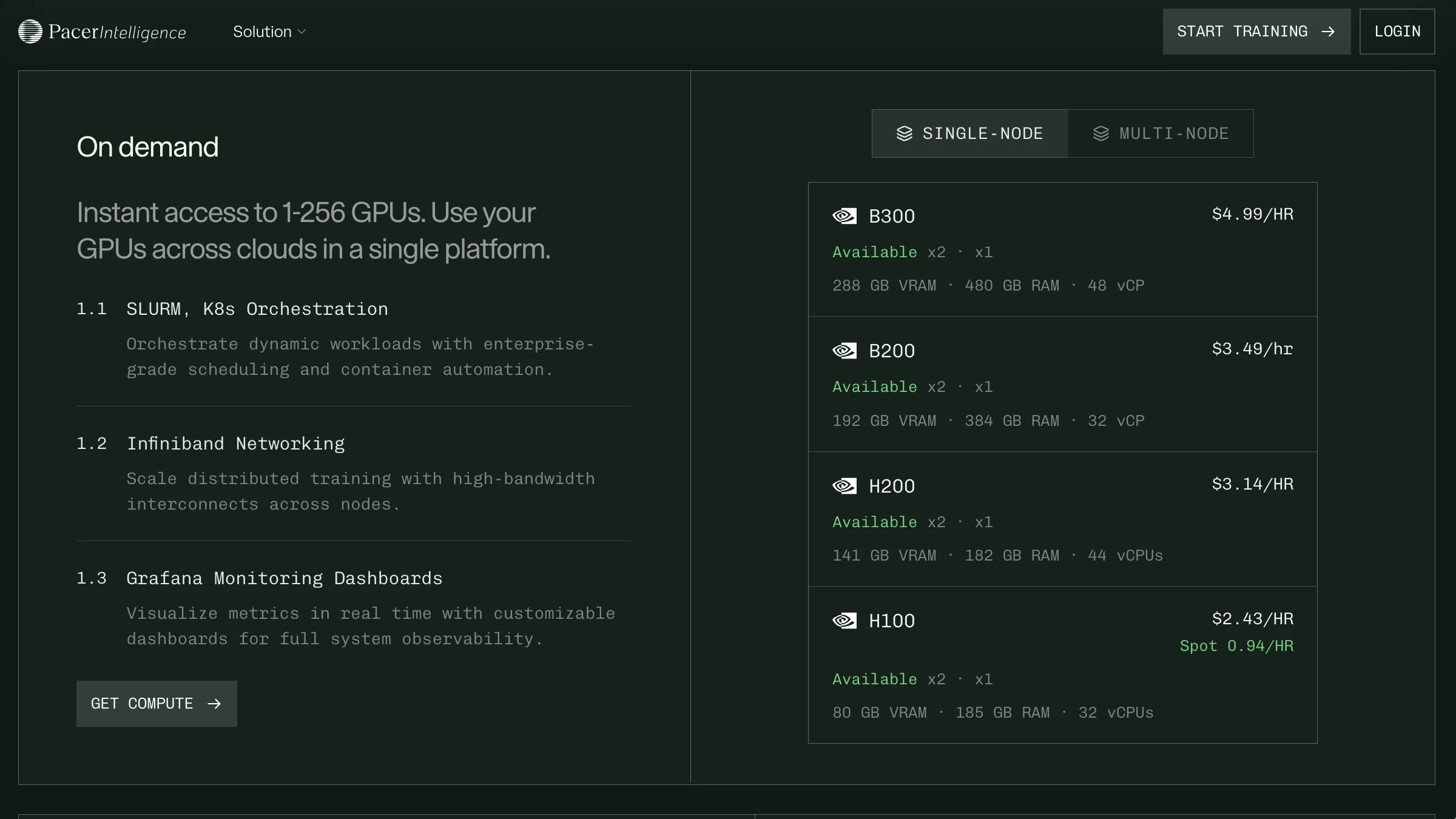Click the 80 GB VRAM spec line
The width and height of the screenshot is (1456, 819).
(993, 713)
